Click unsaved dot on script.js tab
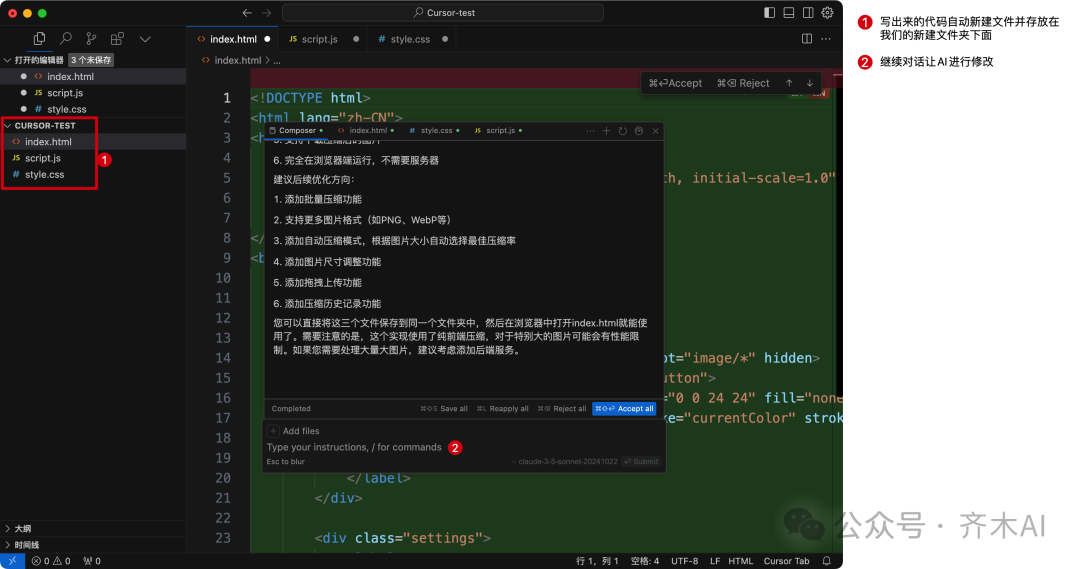Screen dimensions: 1080x569 356,39
